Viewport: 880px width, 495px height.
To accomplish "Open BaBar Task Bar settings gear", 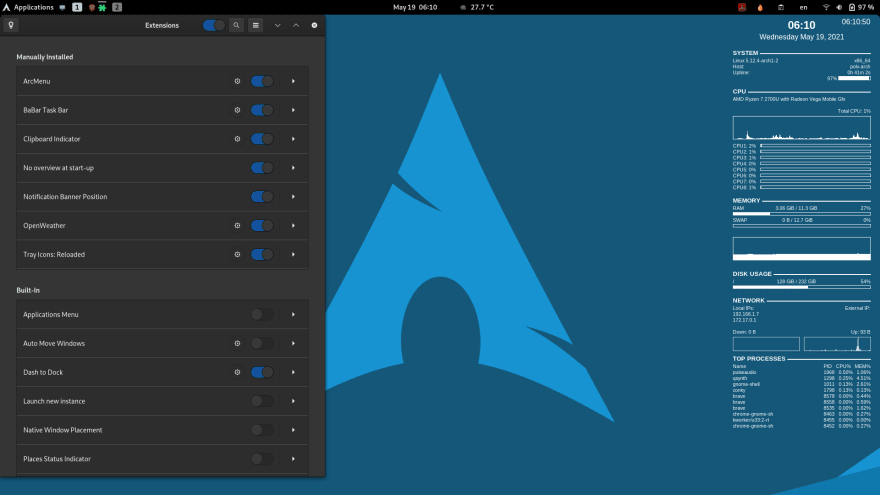I will coord(237,110).
